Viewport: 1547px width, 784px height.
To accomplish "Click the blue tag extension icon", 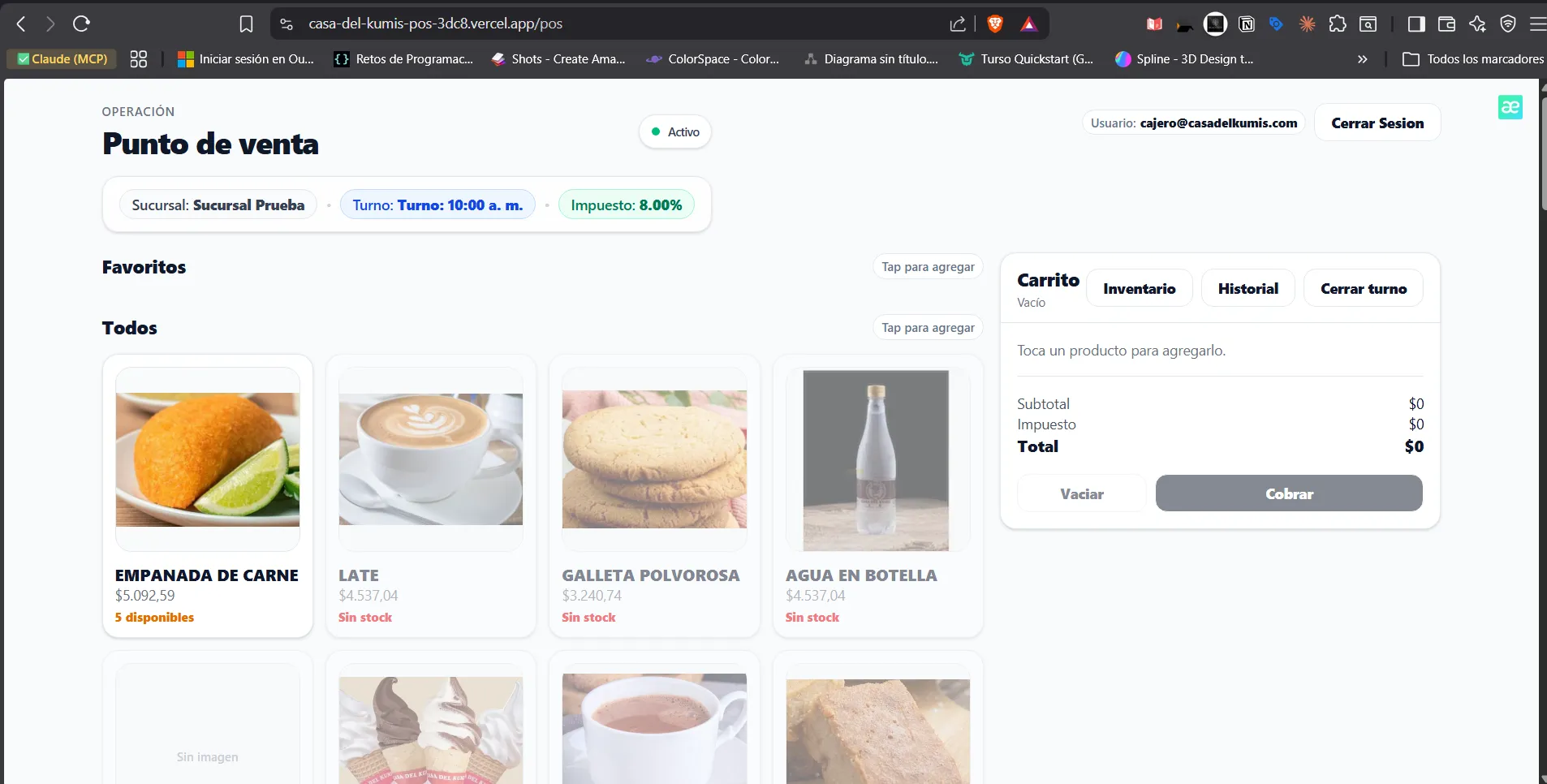I will click(x=1276, y=24).
